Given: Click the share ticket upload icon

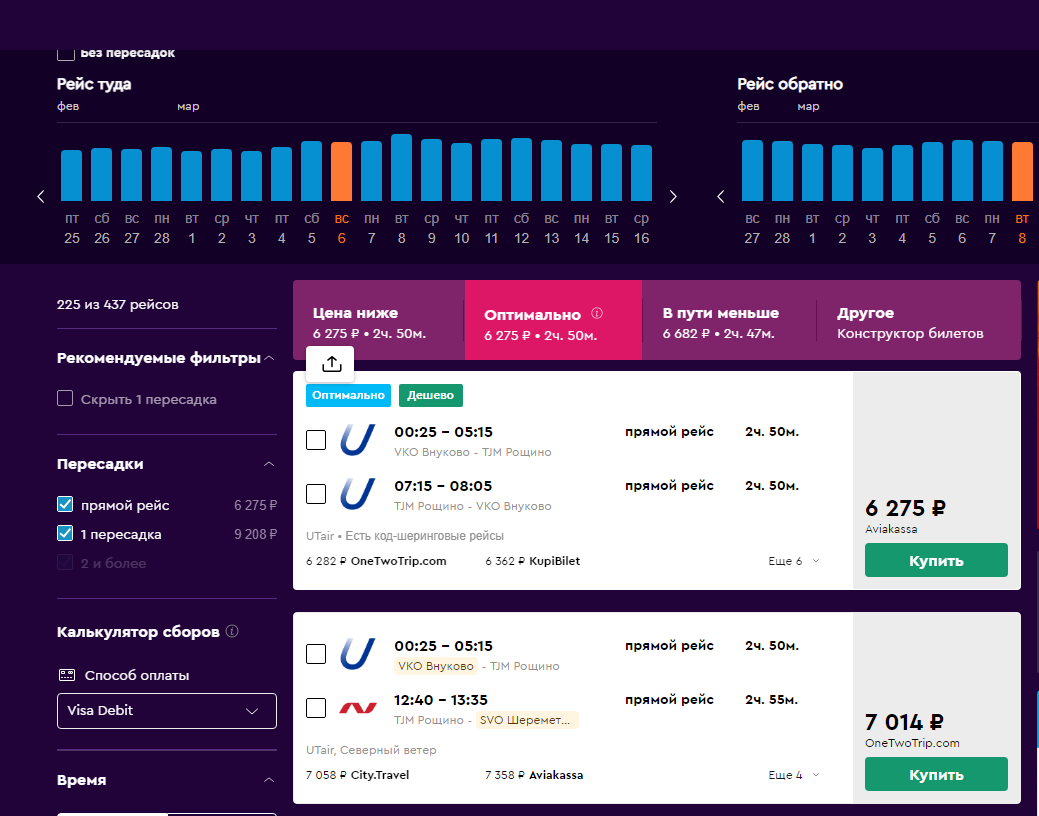Looking at the screenshot, I should (331, 364).
